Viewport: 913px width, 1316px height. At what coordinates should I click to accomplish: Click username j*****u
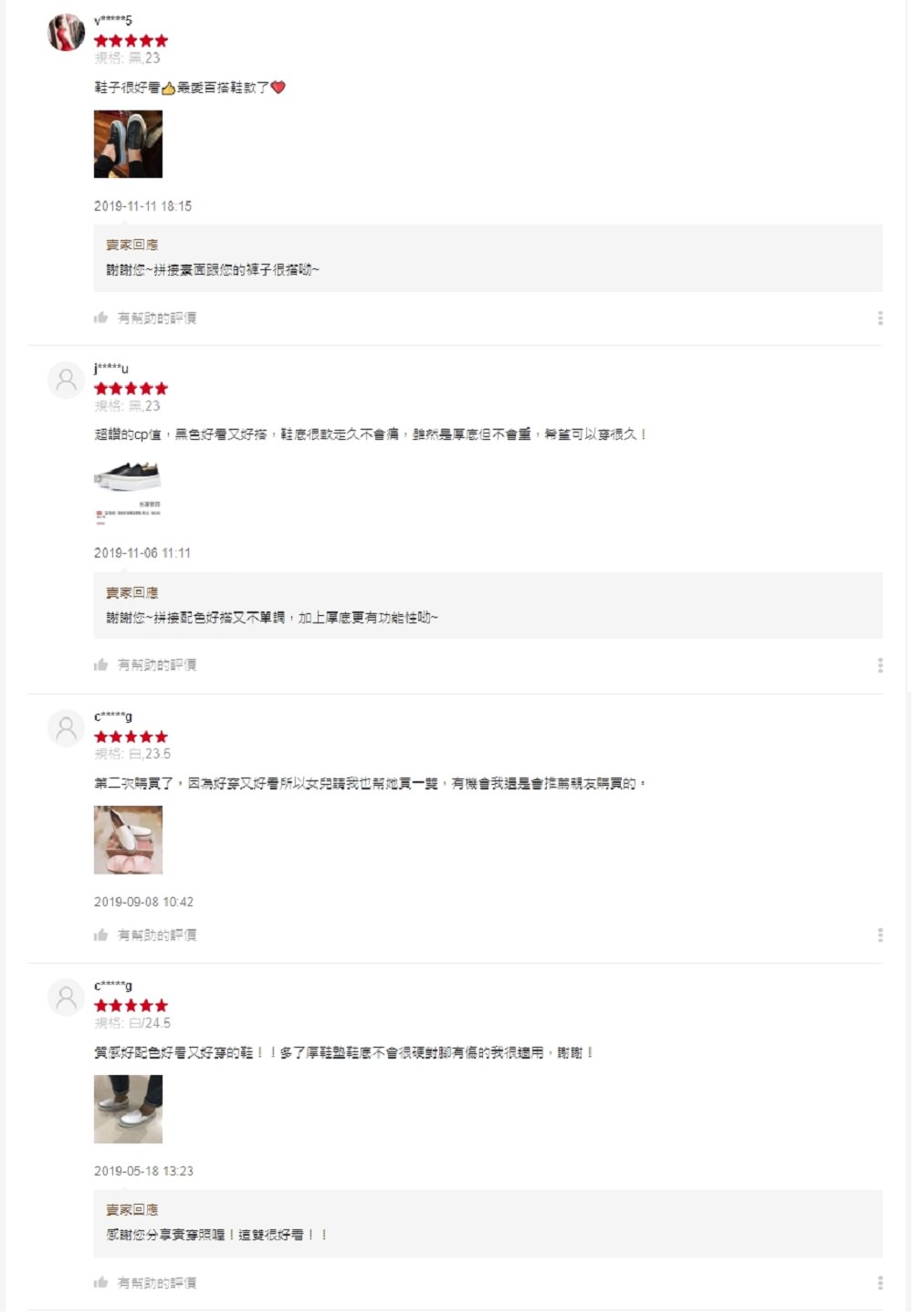click(x=111, y=369)
